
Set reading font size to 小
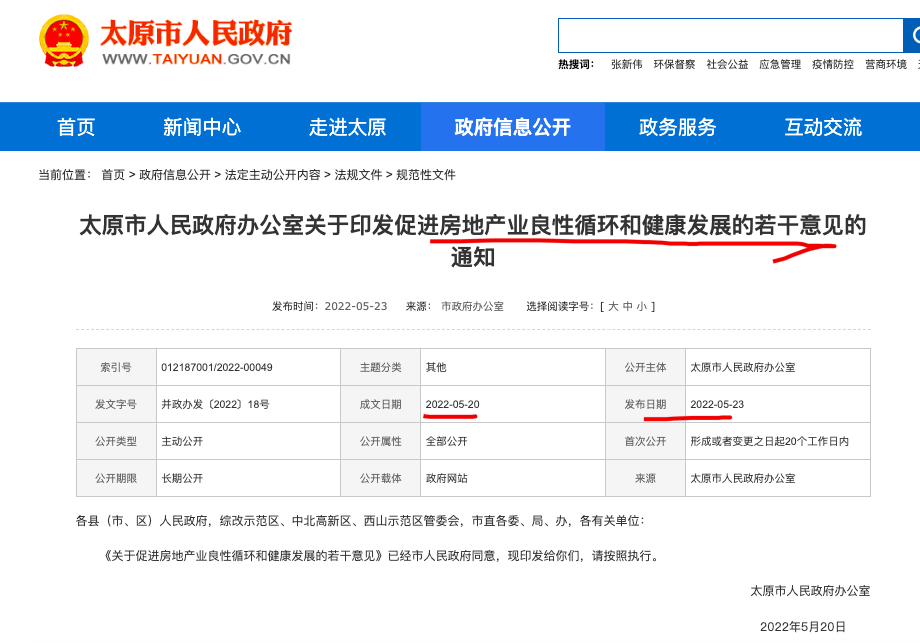pyautogui.click(x=641, y=307)
